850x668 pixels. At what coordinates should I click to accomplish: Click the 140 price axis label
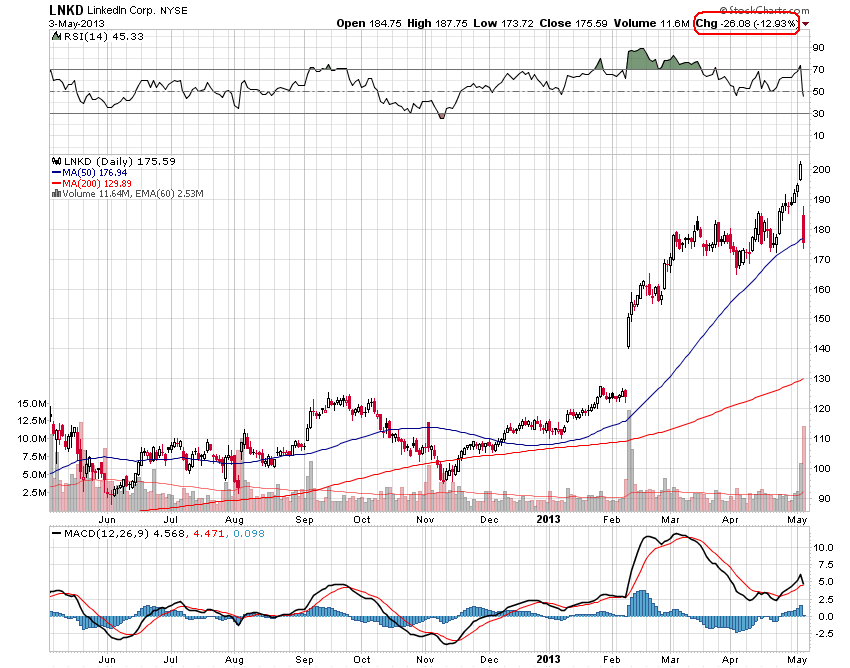(821, 349)
